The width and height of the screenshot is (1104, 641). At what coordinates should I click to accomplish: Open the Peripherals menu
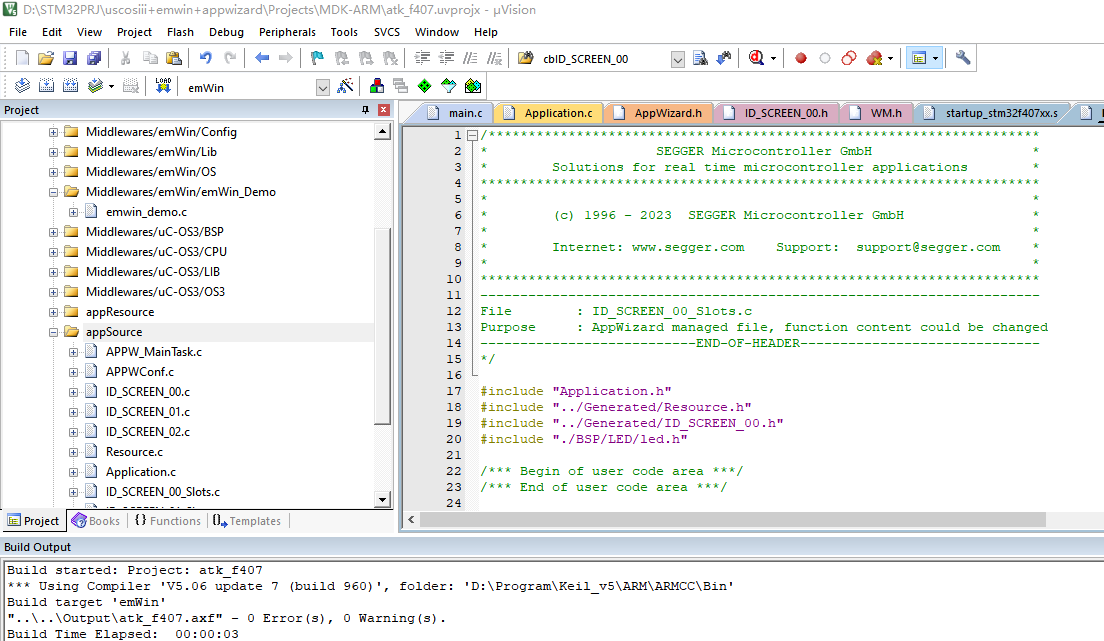tap(287, 32)
